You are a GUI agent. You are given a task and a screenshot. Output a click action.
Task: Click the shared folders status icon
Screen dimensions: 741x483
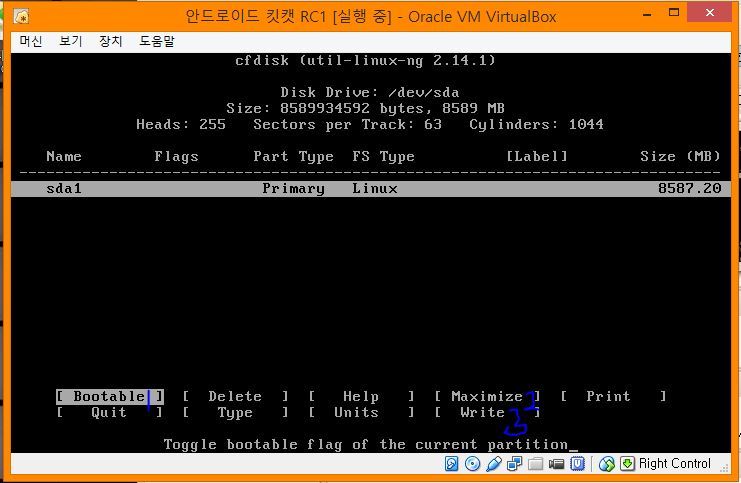535,464
